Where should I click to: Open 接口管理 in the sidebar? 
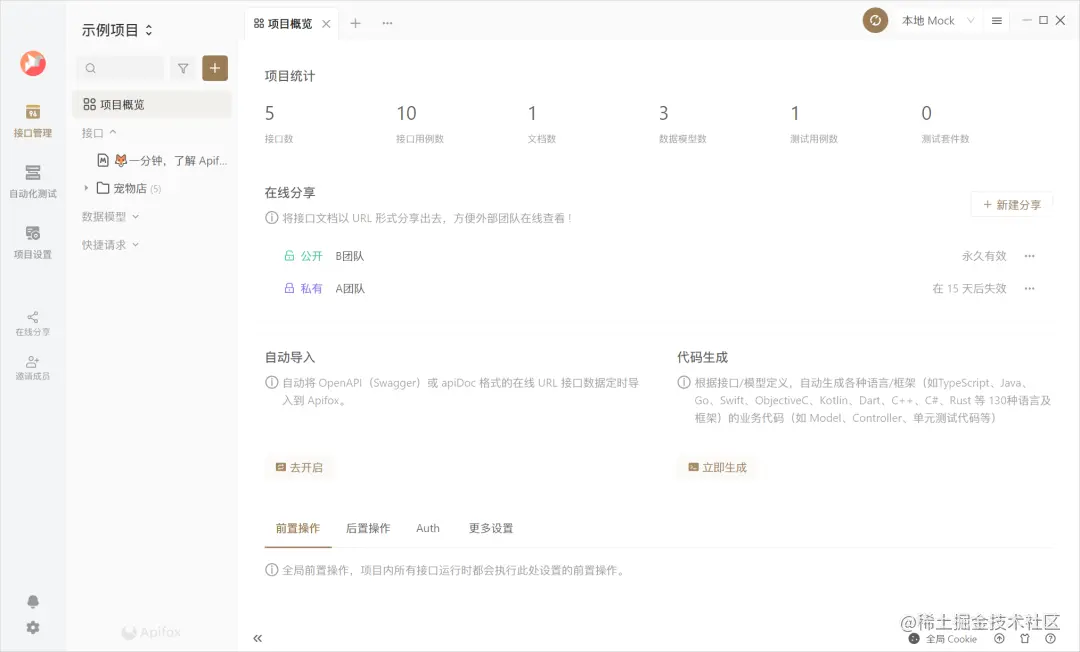click(32, 120)
